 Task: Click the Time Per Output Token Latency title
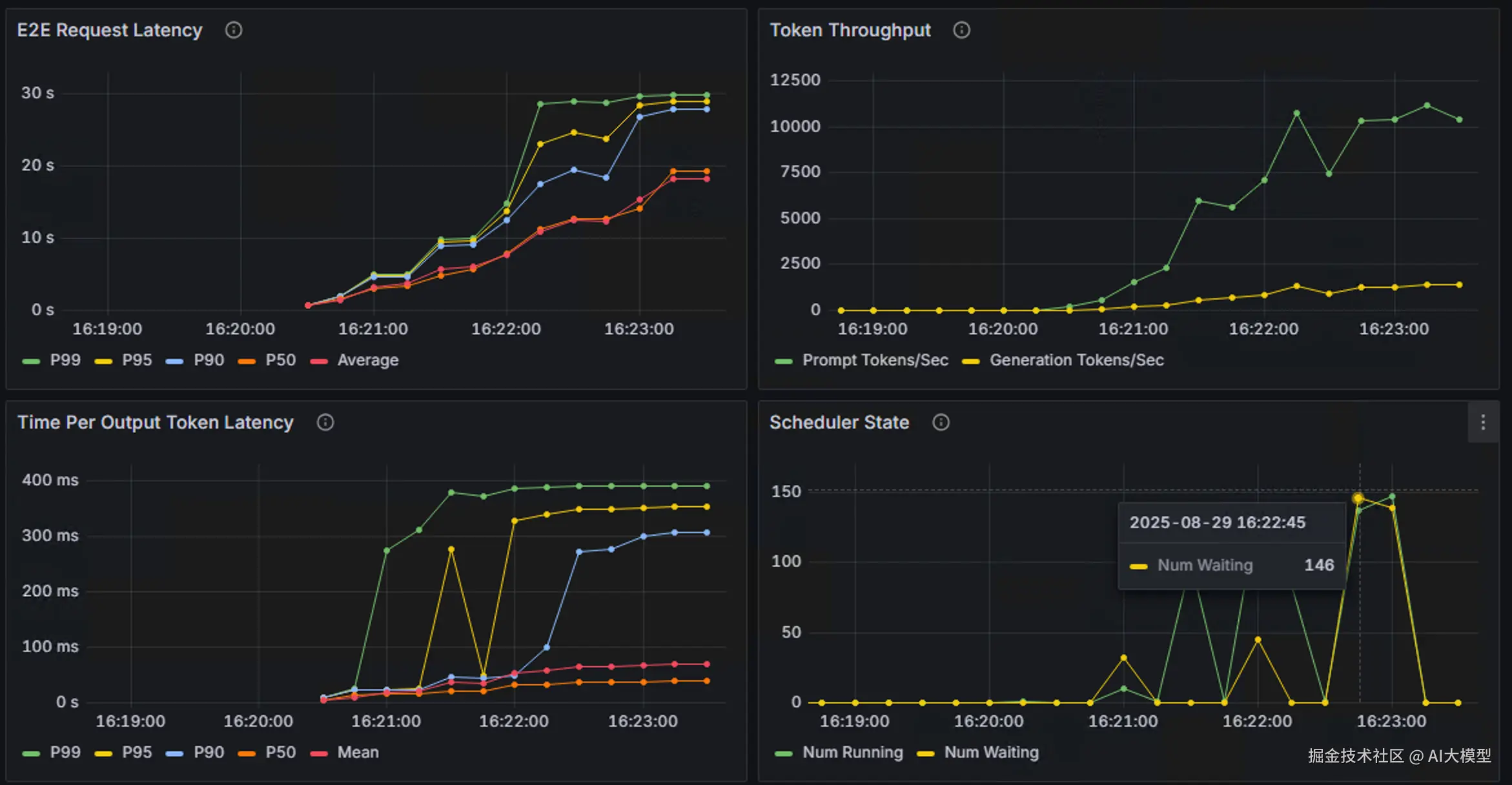pos(155,422)
